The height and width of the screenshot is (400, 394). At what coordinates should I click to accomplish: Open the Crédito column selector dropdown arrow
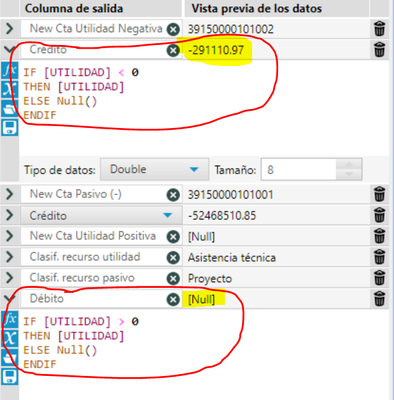[168, 215]
